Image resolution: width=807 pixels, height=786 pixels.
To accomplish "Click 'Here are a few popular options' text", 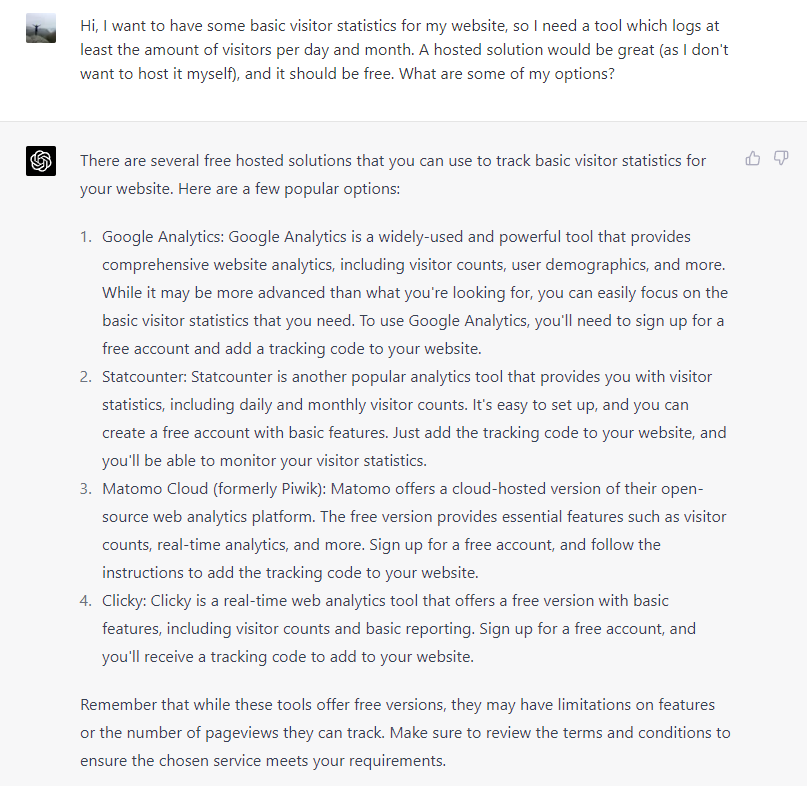I will [x=289, y=189].
